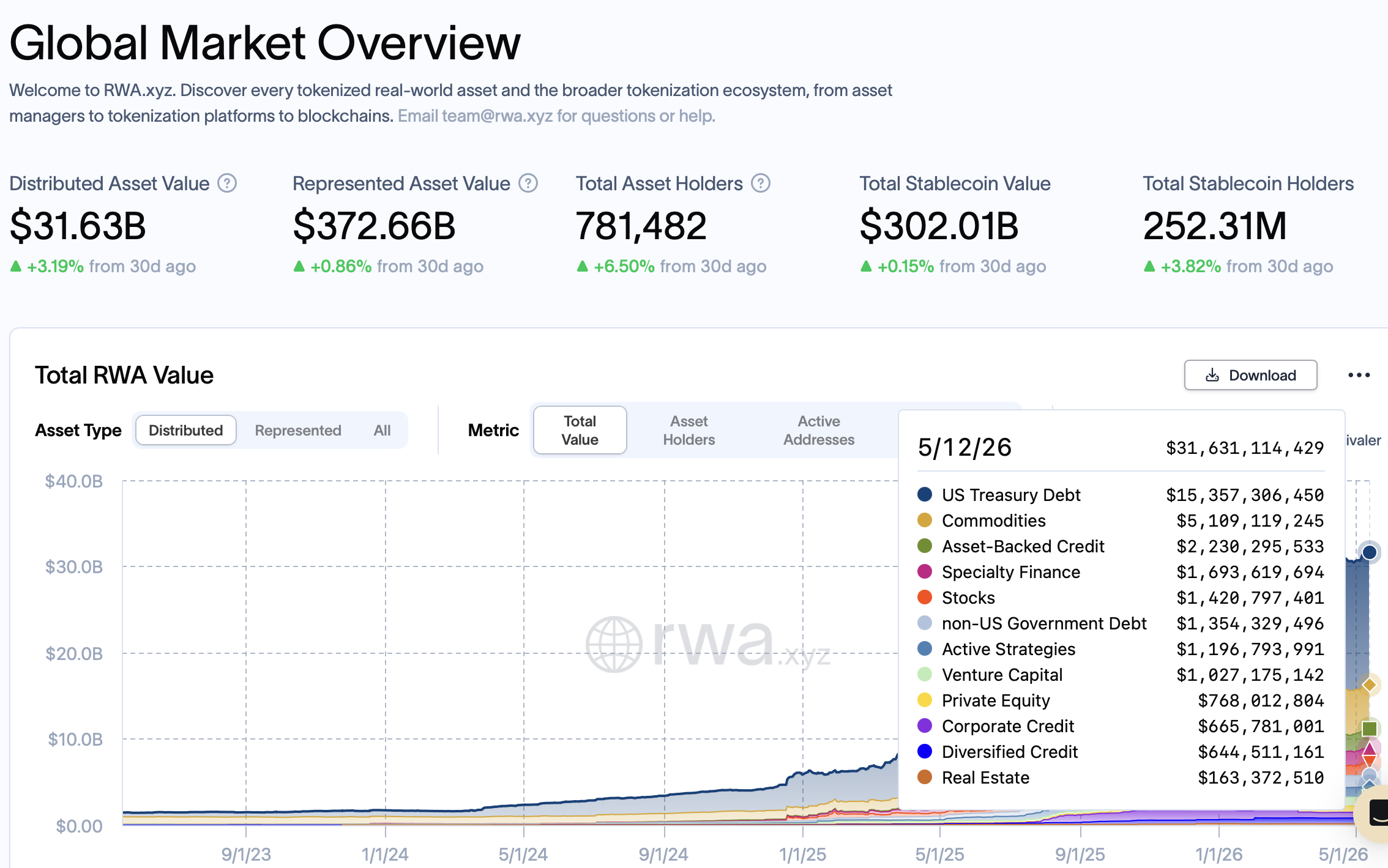Click the gold diamond Commodities chart marker
This screenshot has width=1388, height=868.
pyautogui.click(x=1370, y=685)
